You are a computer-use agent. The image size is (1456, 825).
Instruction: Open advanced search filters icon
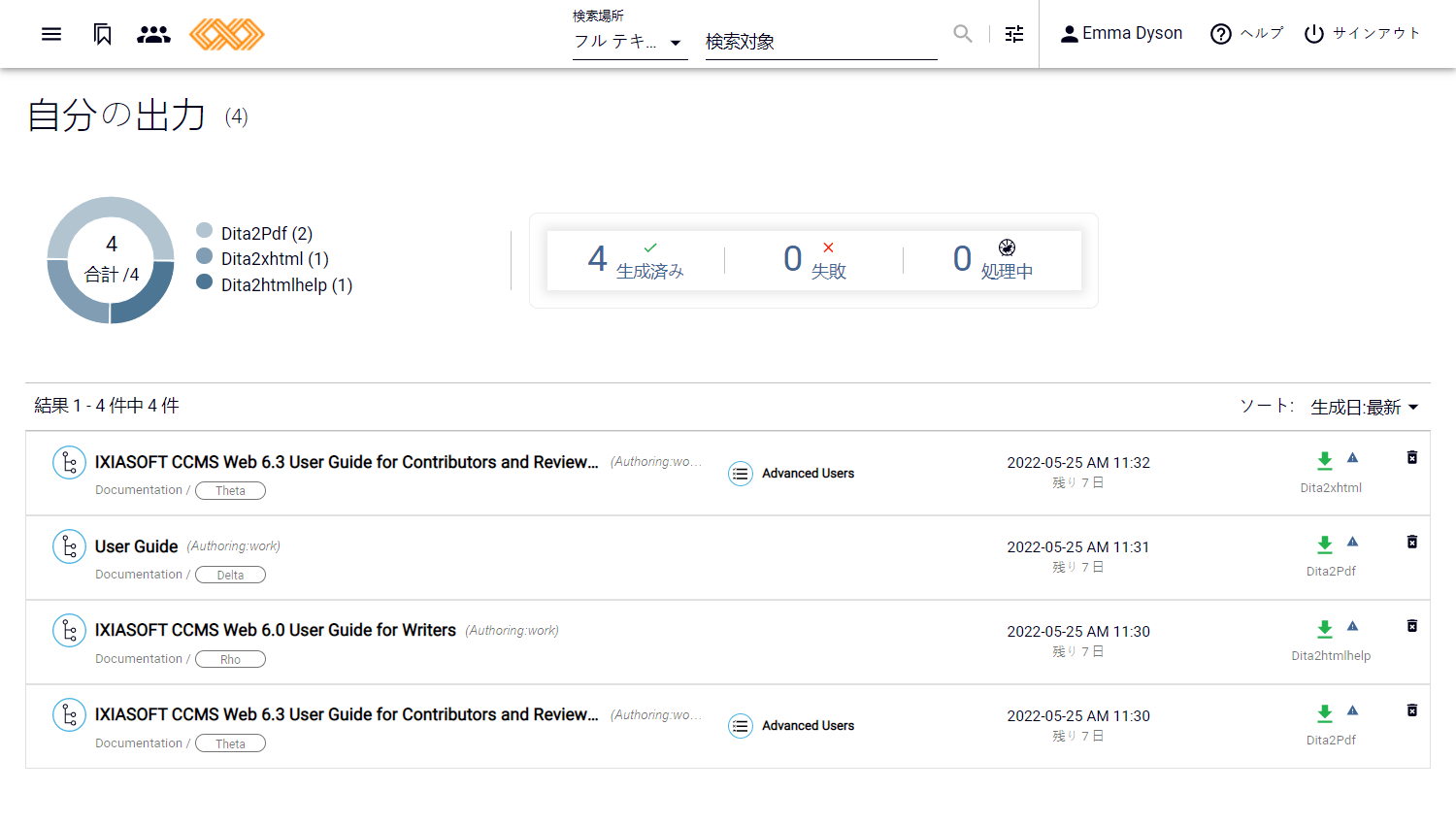[x=1014, y=34]
